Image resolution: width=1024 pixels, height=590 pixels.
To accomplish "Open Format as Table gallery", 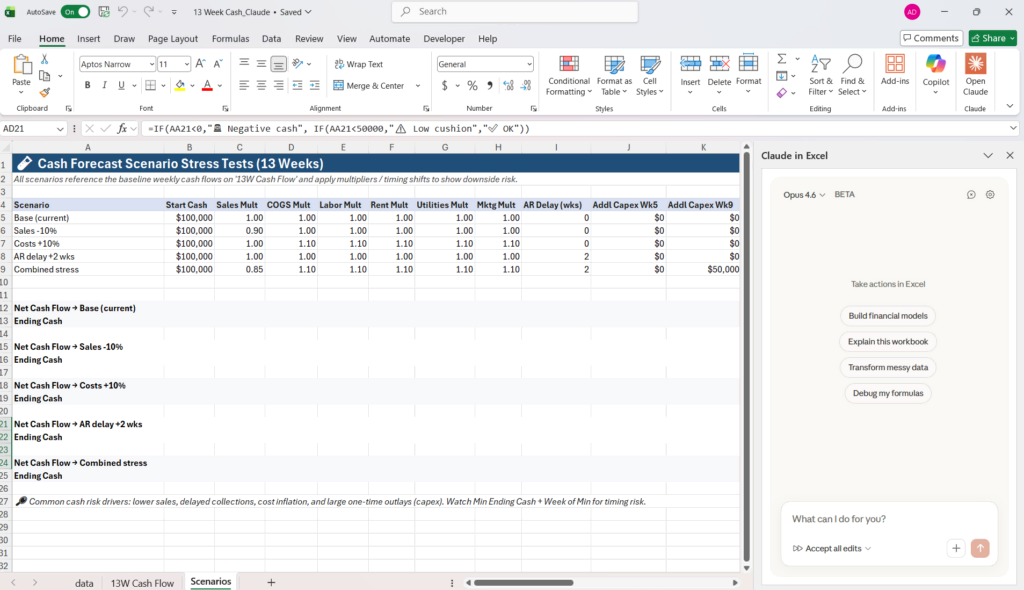I will tap(615, 76).
